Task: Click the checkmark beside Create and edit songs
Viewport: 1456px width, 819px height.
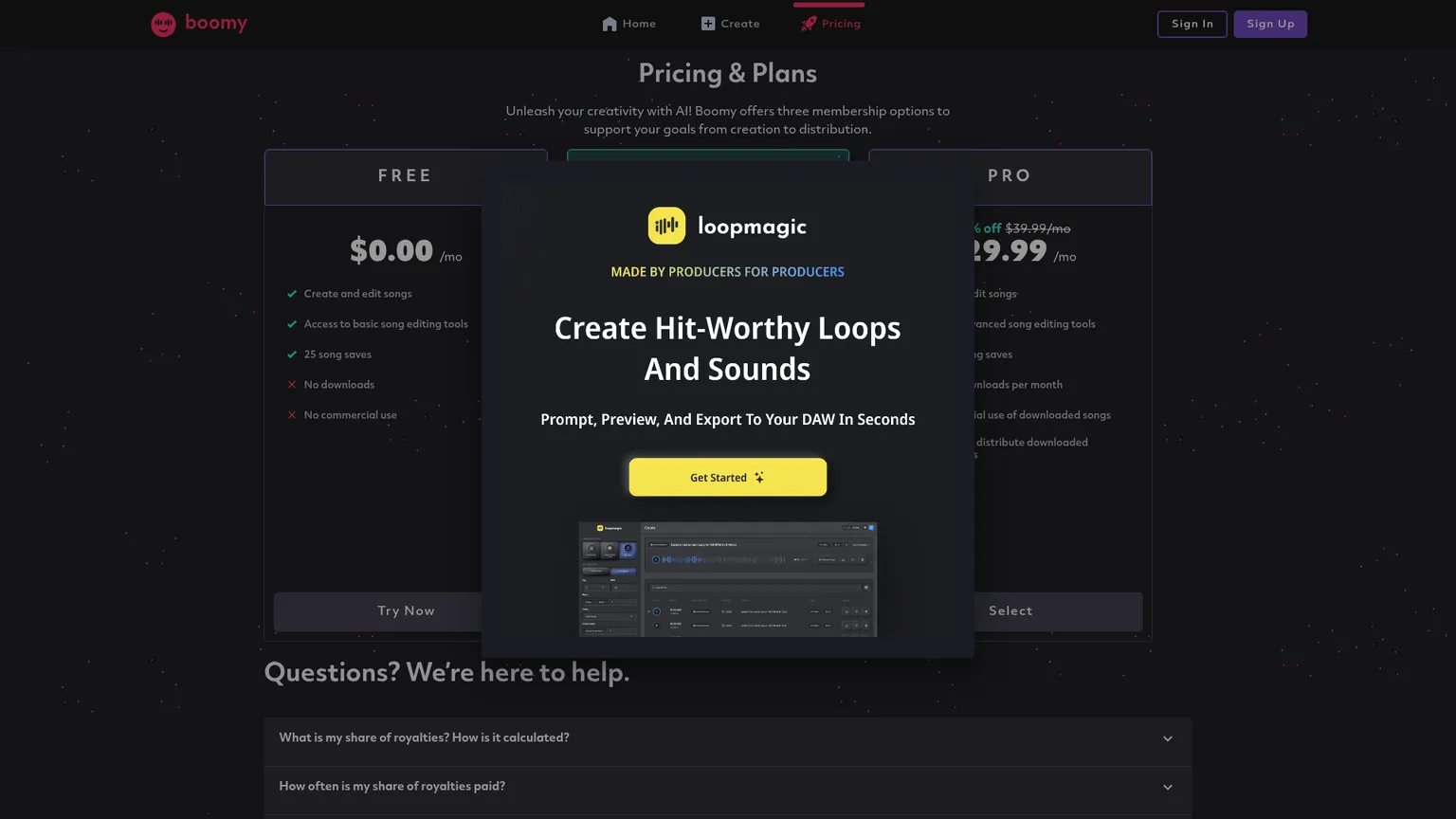Action: click(292, 294)
